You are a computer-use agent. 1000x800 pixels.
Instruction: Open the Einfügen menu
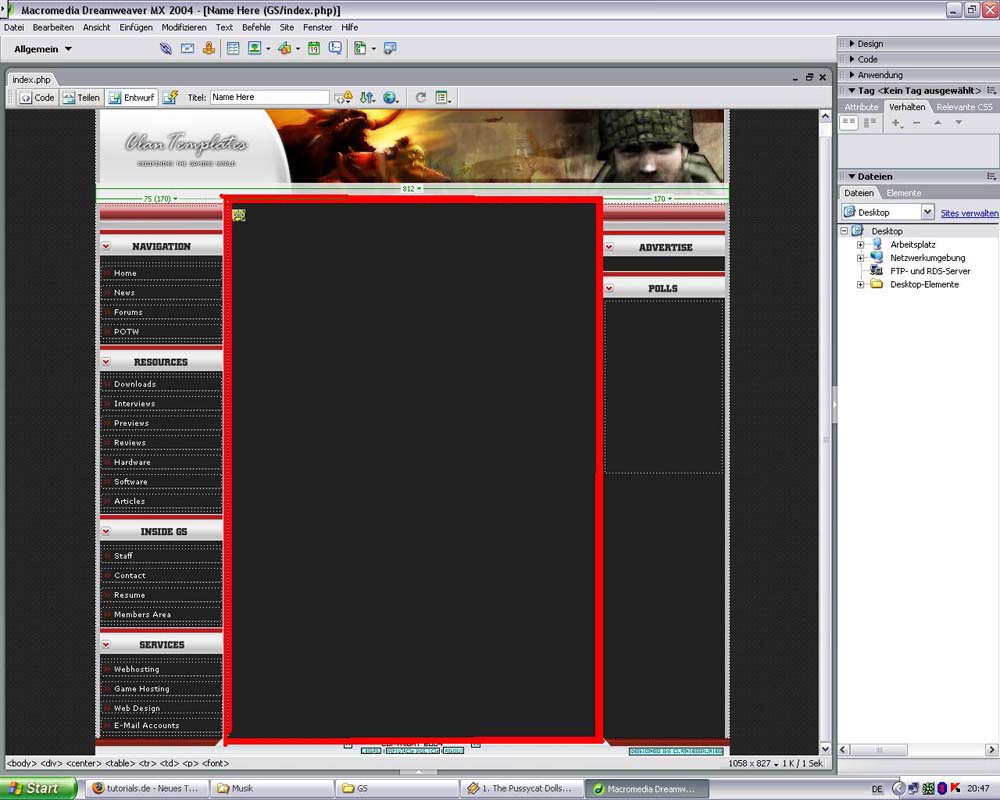136,28
